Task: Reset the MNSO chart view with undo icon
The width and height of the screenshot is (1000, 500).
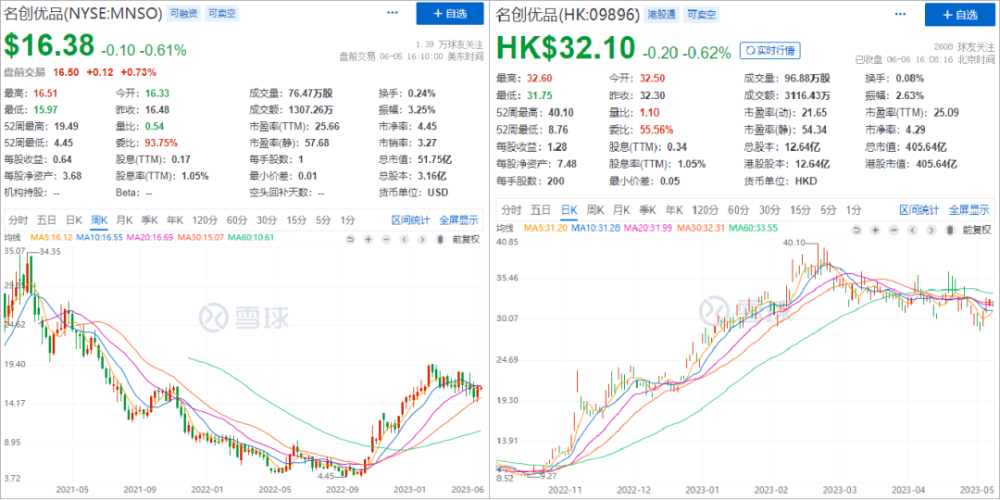Action: click(349, 239)
